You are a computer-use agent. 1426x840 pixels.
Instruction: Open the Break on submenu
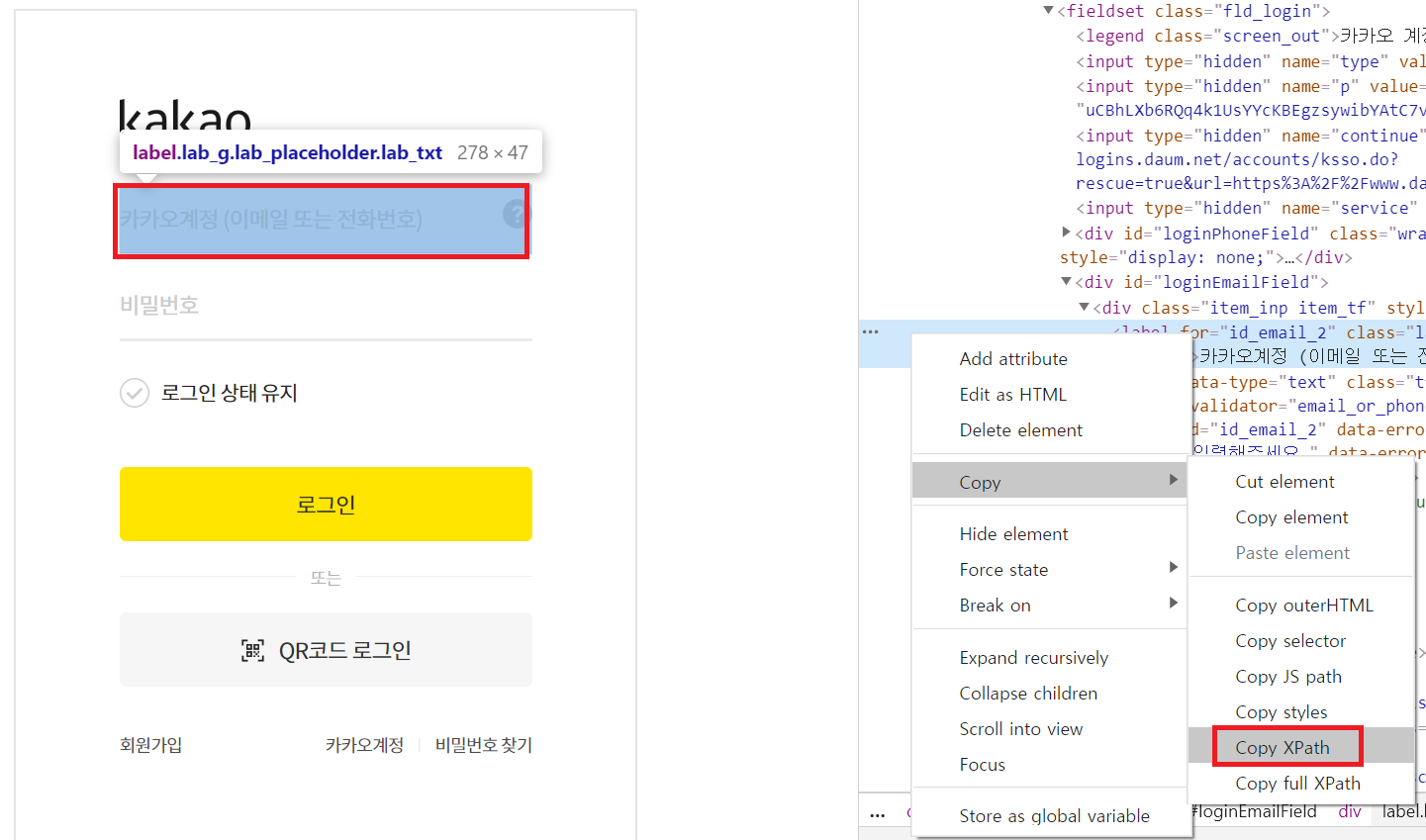tap(1049, 606)
